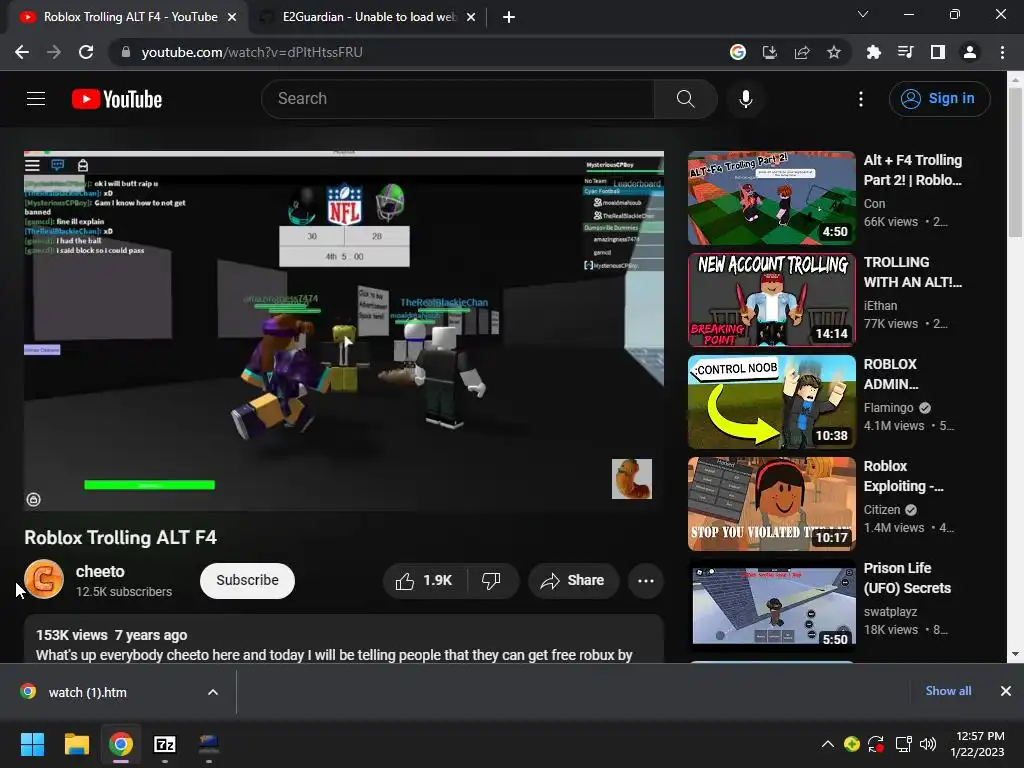Bookmark this tab with the star icon
Viewport: 1024px width, 768px height.
834,52
